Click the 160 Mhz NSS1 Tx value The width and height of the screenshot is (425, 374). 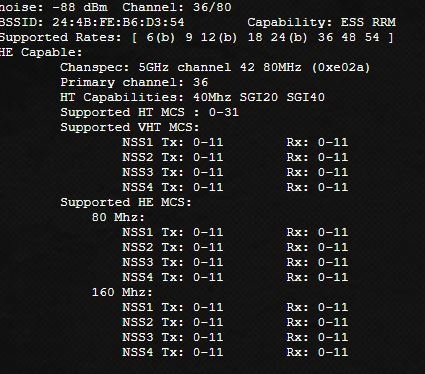pyautogui.click(x=208, y=307)
